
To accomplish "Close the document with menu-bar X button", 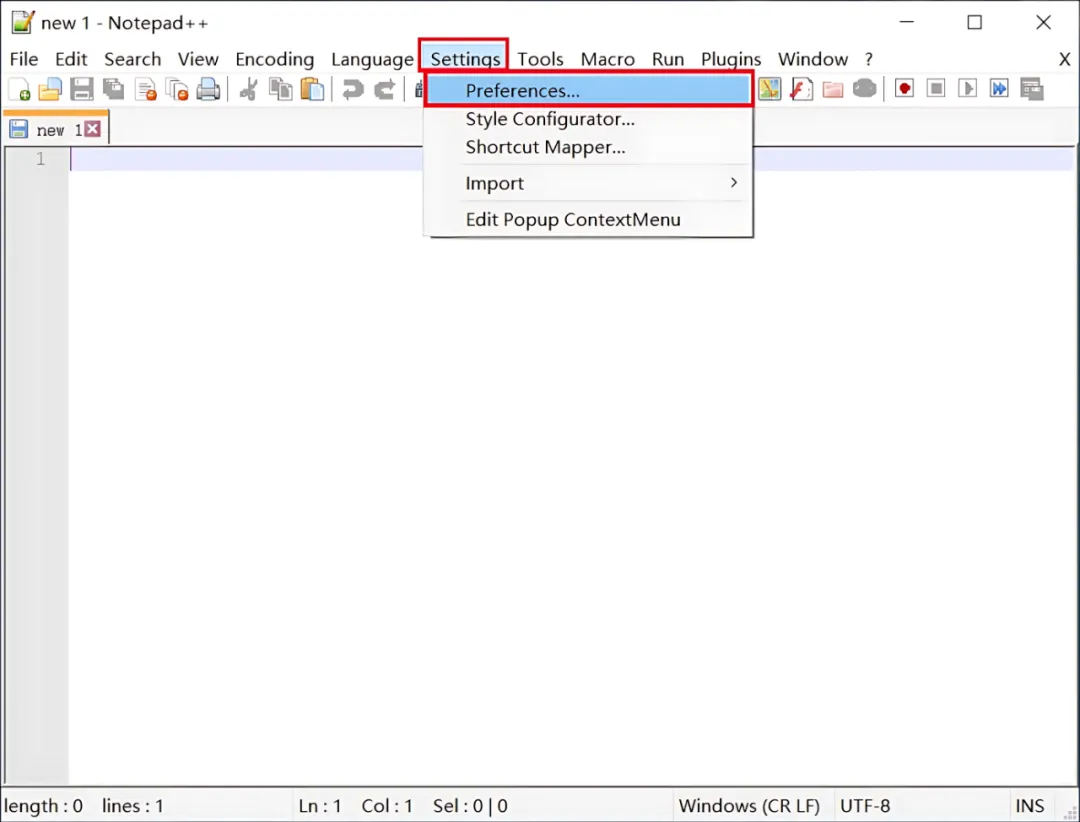I will pyautogui.click(x=1064, y=59).
